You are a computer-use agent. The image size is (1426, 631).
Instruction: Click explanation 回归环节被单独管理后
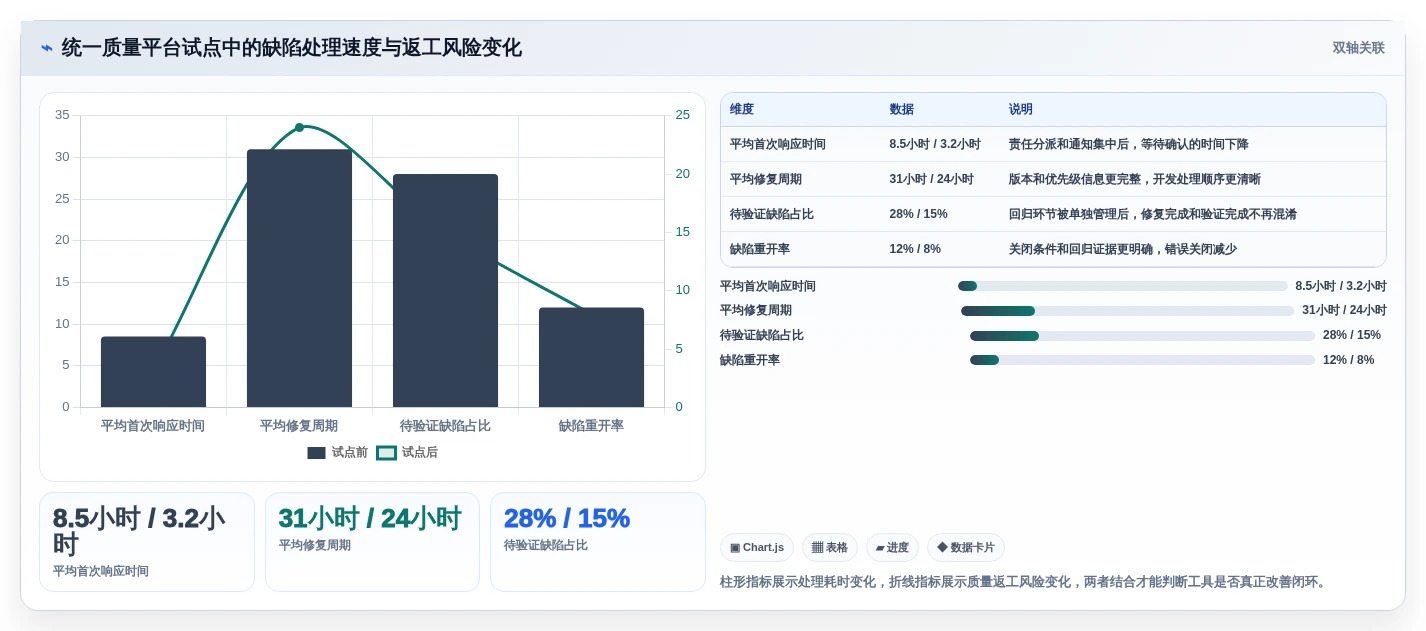[1153, 214]
